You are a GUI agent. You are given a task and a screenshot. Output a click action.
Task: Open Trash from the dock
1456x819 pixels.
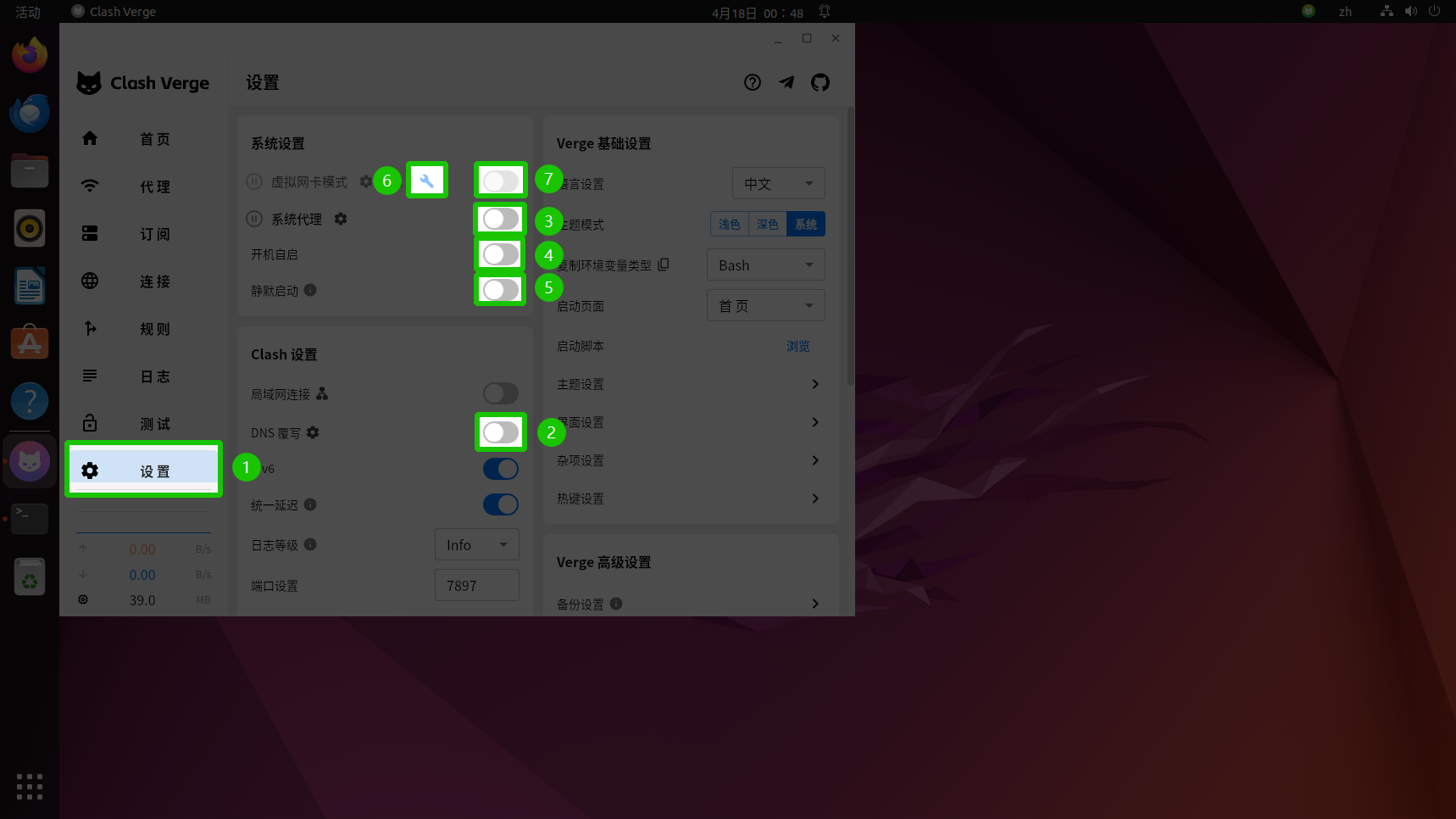click(30, 577)
